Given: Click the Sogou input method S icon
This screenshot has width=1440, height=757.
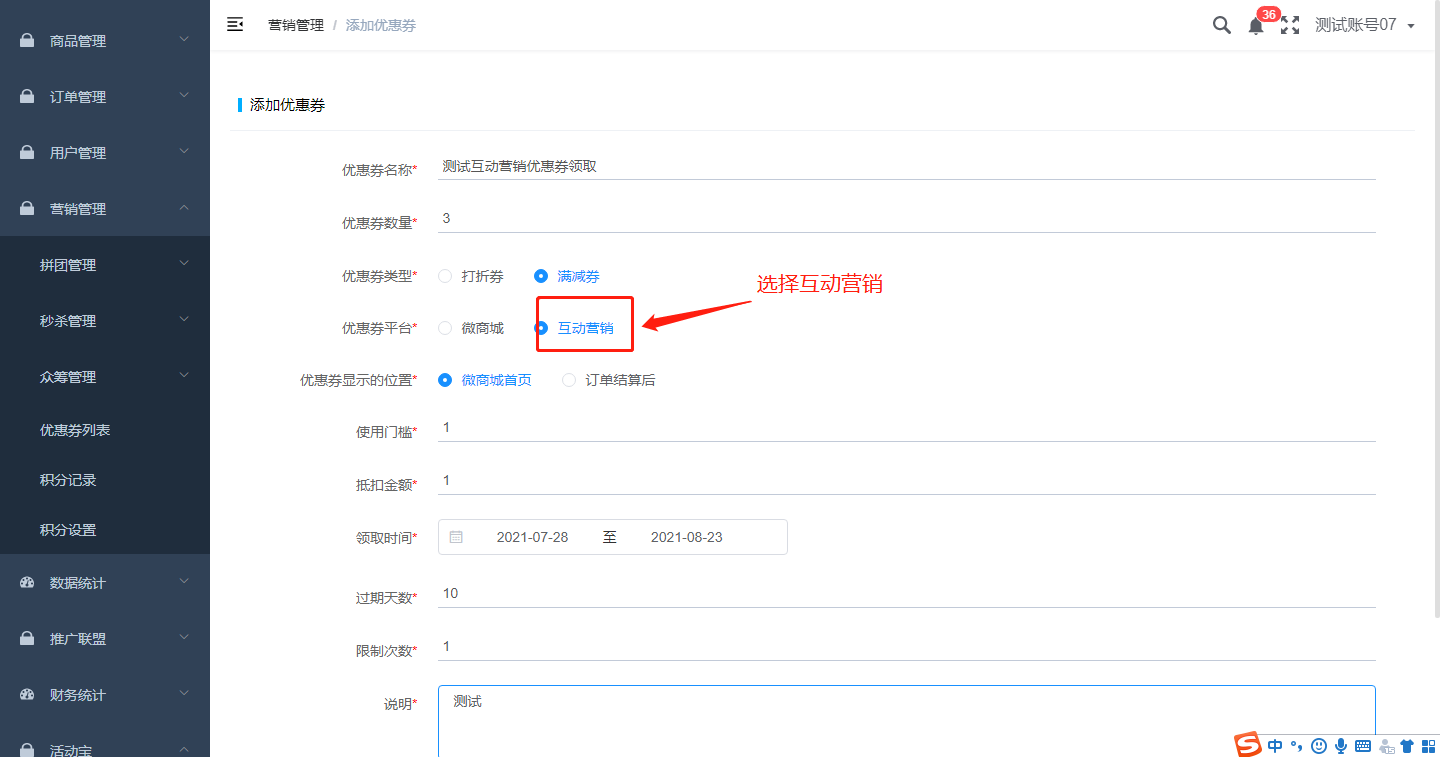Looking at the screenshot, I should 1247,745.
